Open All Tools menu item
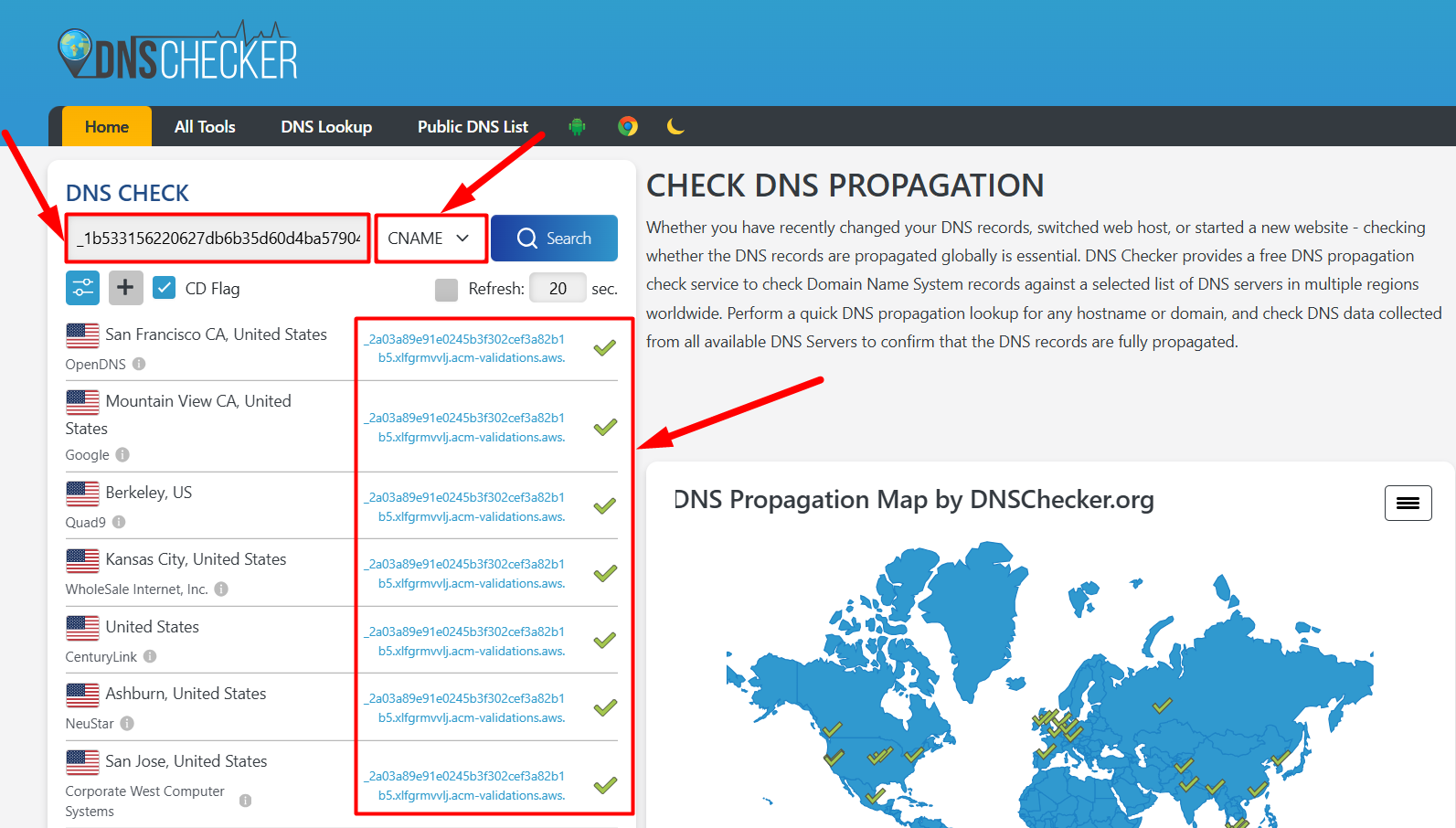The width and height of the screenshot is (1456, 828). point(205,126)
